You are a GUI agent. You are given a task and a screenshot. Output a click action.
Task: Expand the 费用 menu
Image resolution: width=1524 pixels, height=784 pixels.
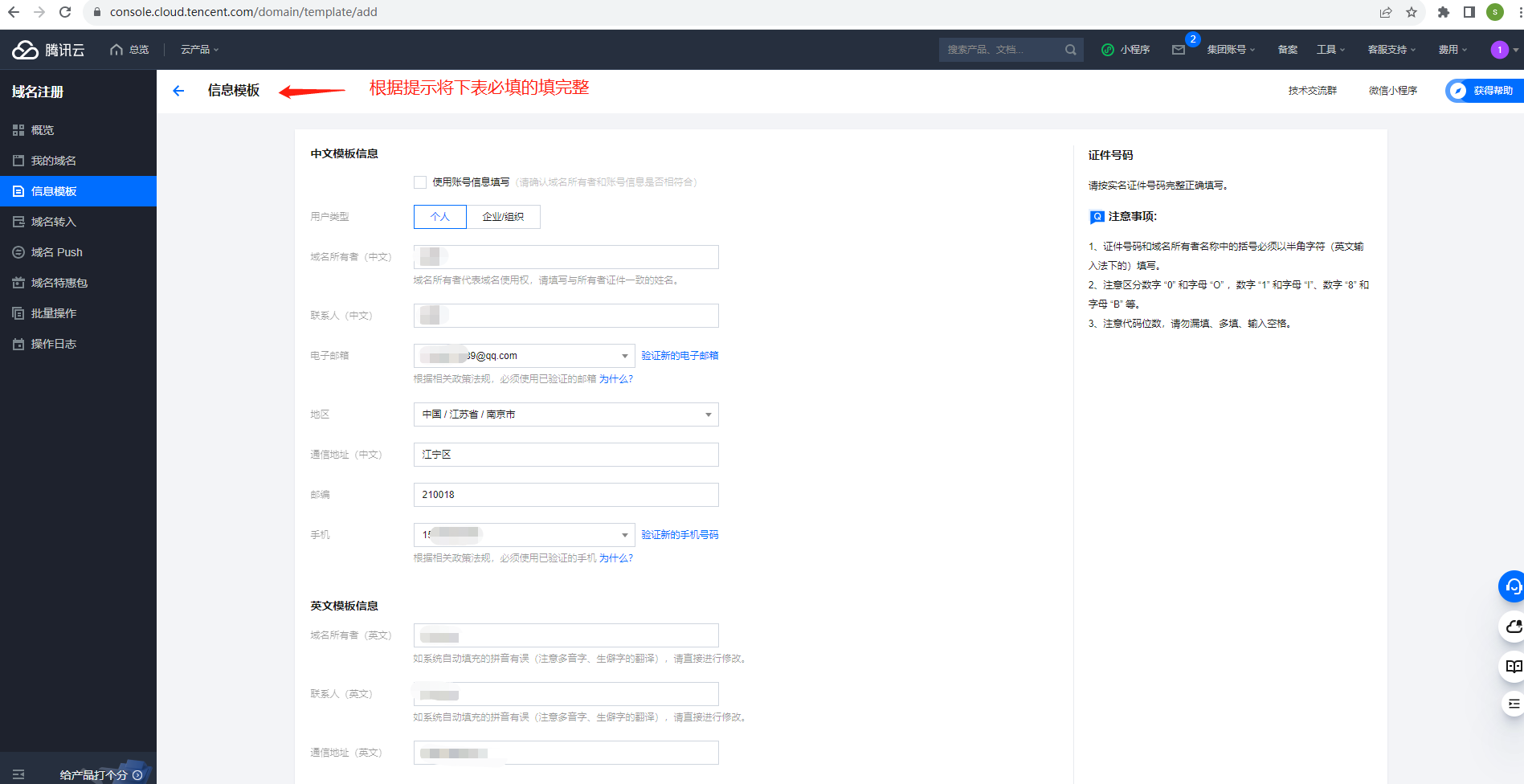1452,50
